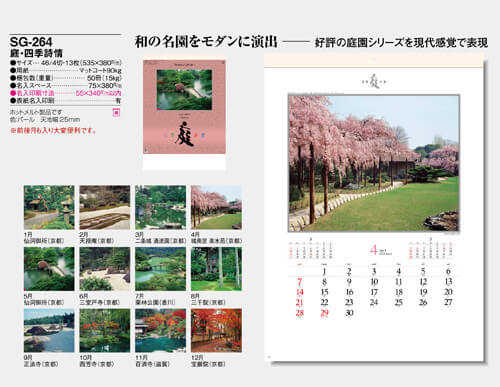Click the 天地幅25mm note
Viewport: 500px width, 387px height.
click(60, 119)
